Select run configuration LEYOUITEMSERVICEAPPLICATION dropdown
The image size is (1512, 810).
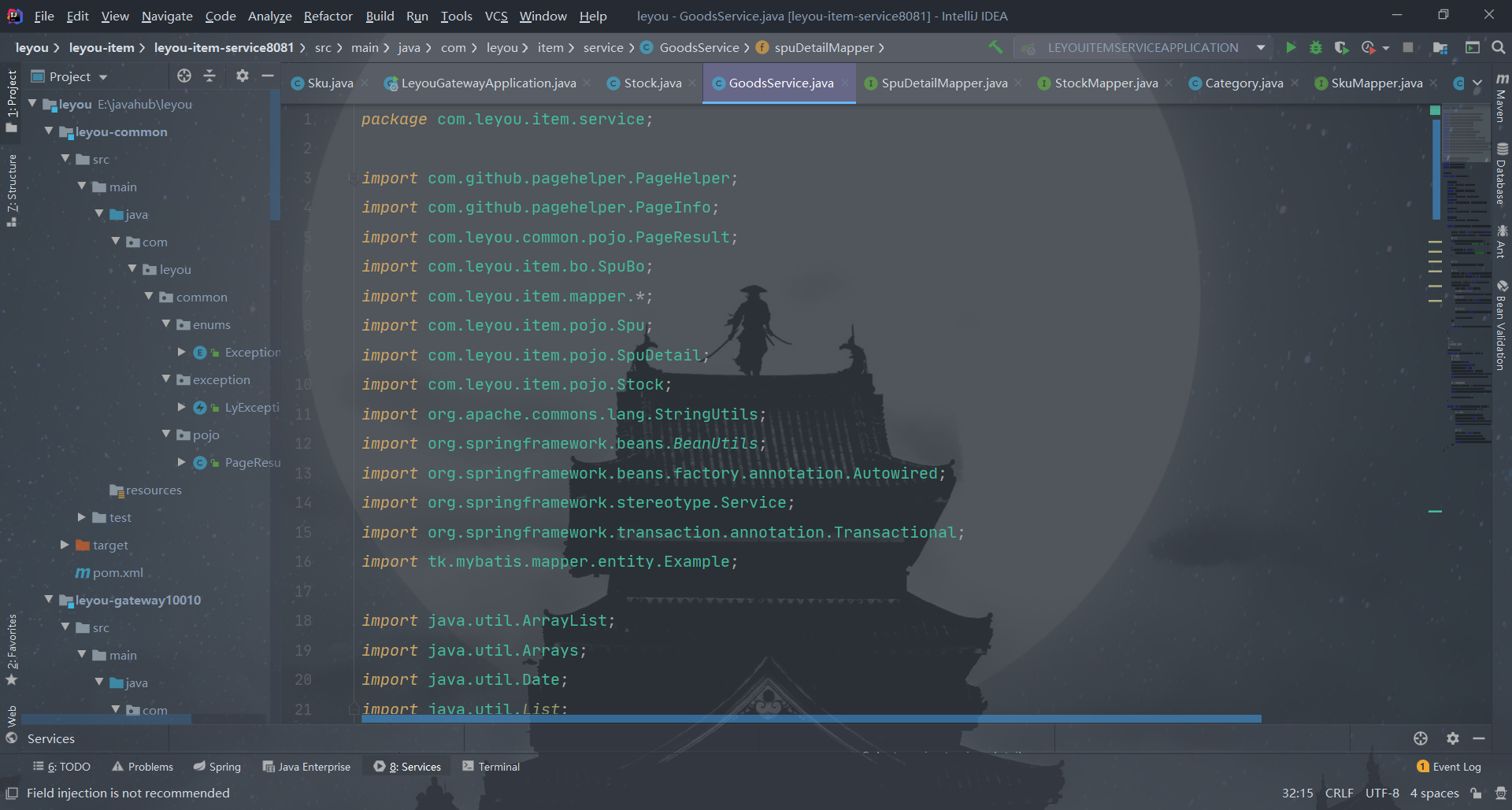point(1145,47)
